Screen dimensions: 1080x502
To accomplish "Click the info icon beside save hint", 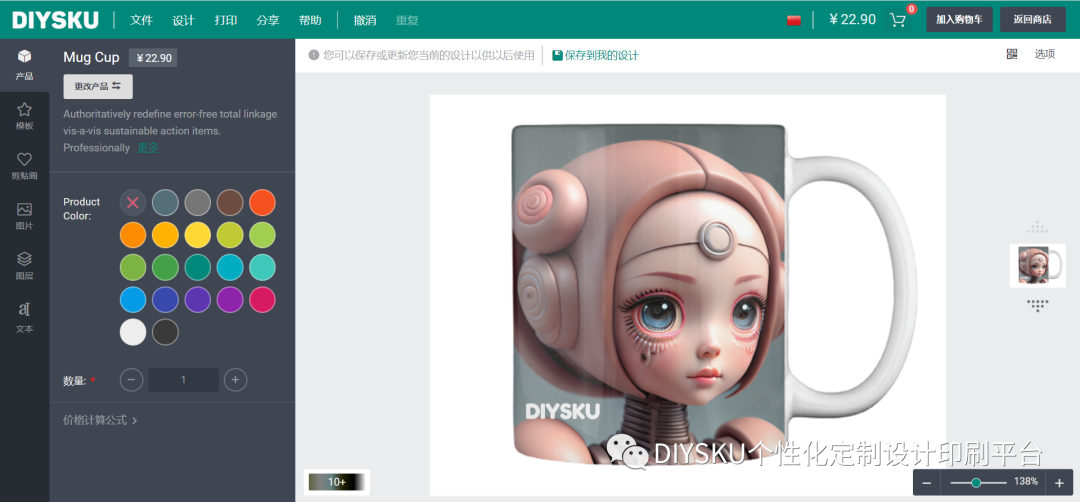I will pos(313,54).
